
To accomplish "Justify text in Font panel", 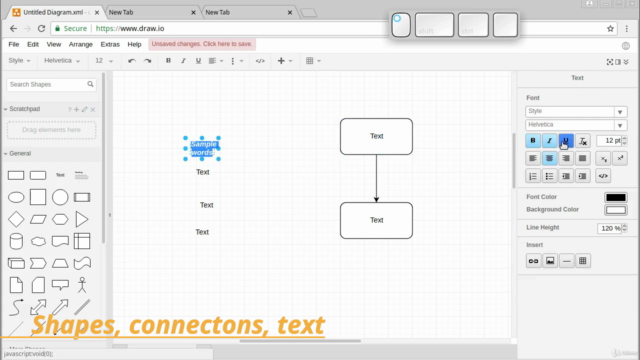I will 583,158.
